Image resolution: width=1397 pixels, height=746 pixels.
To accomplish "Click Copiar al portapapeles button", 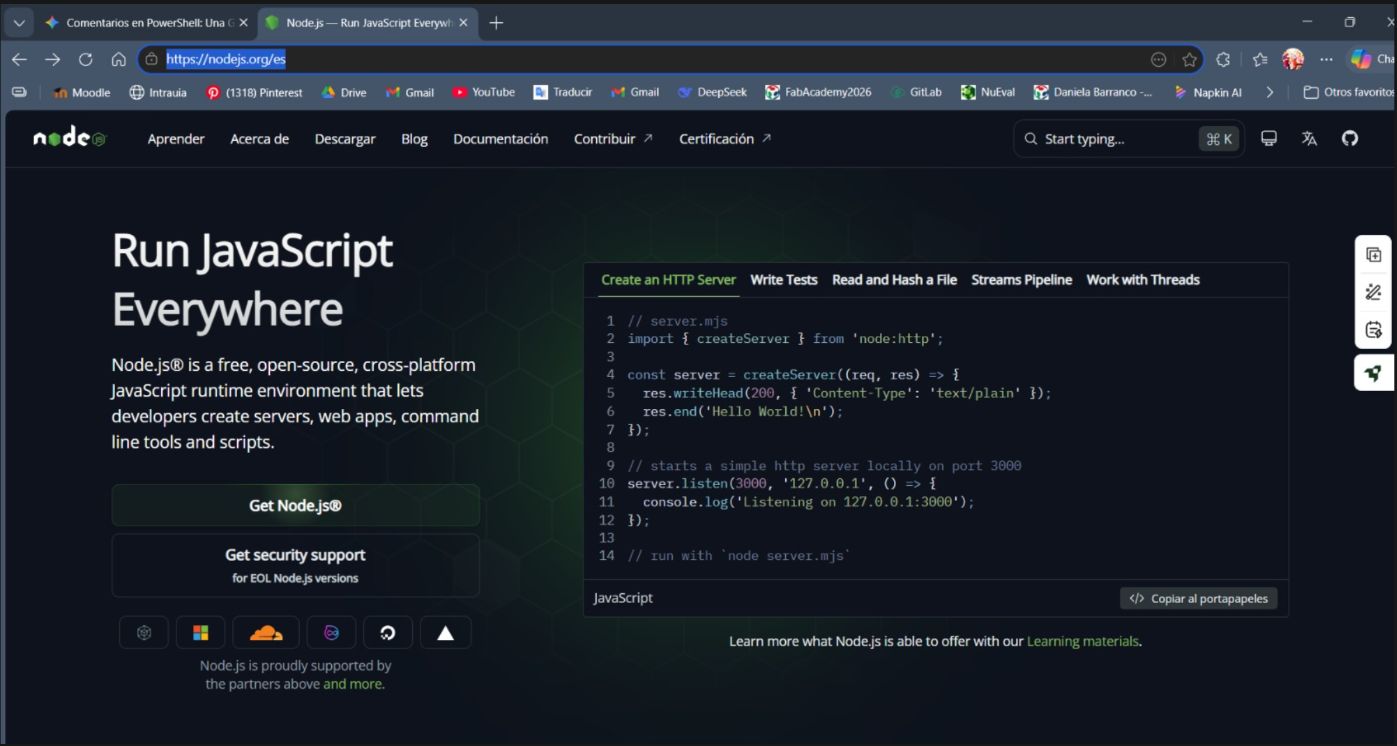I will pos(1198,599).
